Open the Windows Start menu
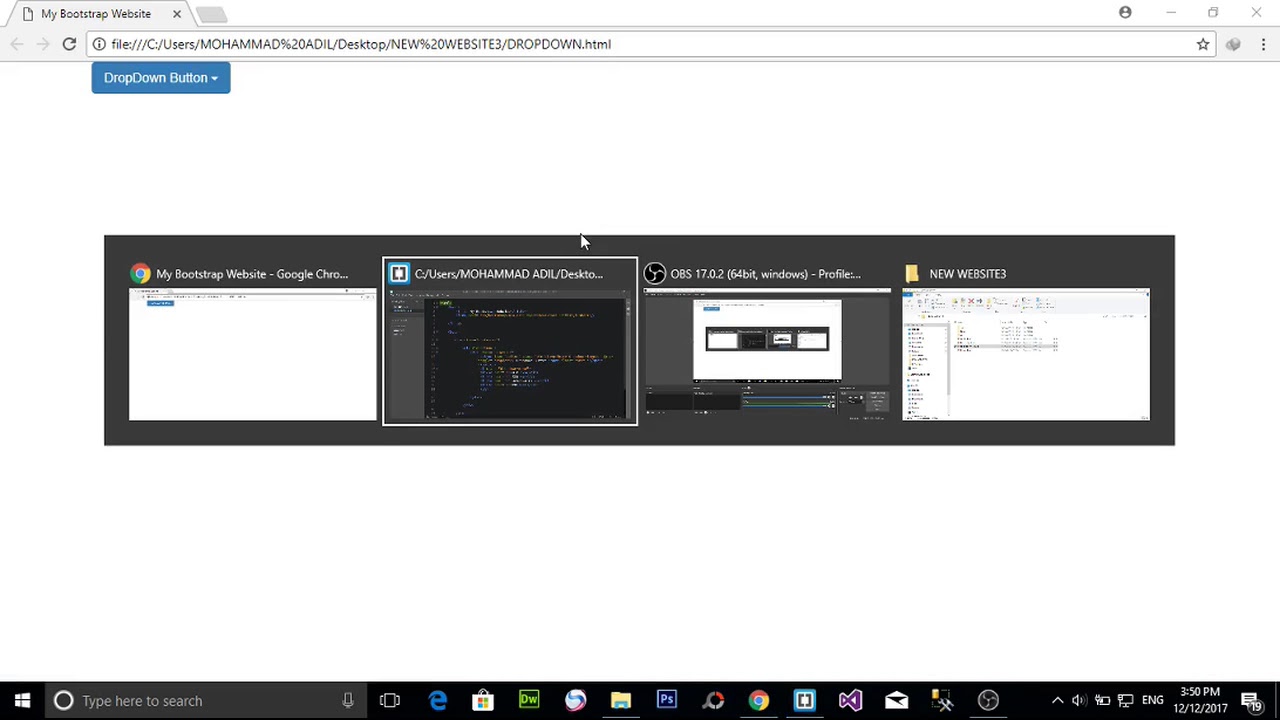This screenshot has height=720, width=1280. [22, 700]
